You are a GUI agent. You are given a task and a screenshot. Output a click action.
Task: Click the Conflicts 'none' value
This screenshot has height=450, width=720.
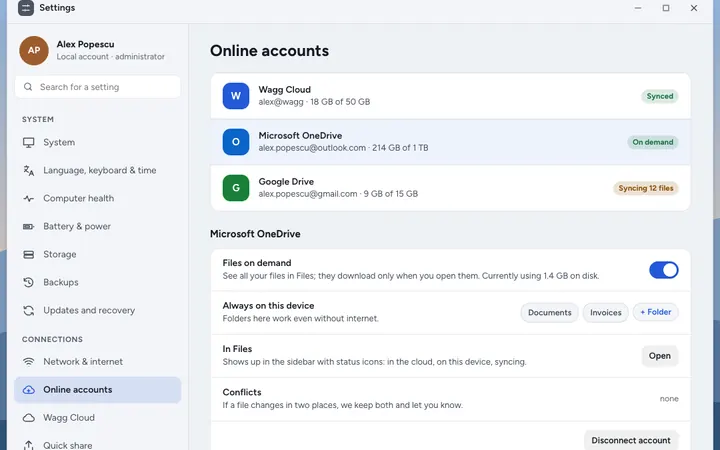[669, 399]
